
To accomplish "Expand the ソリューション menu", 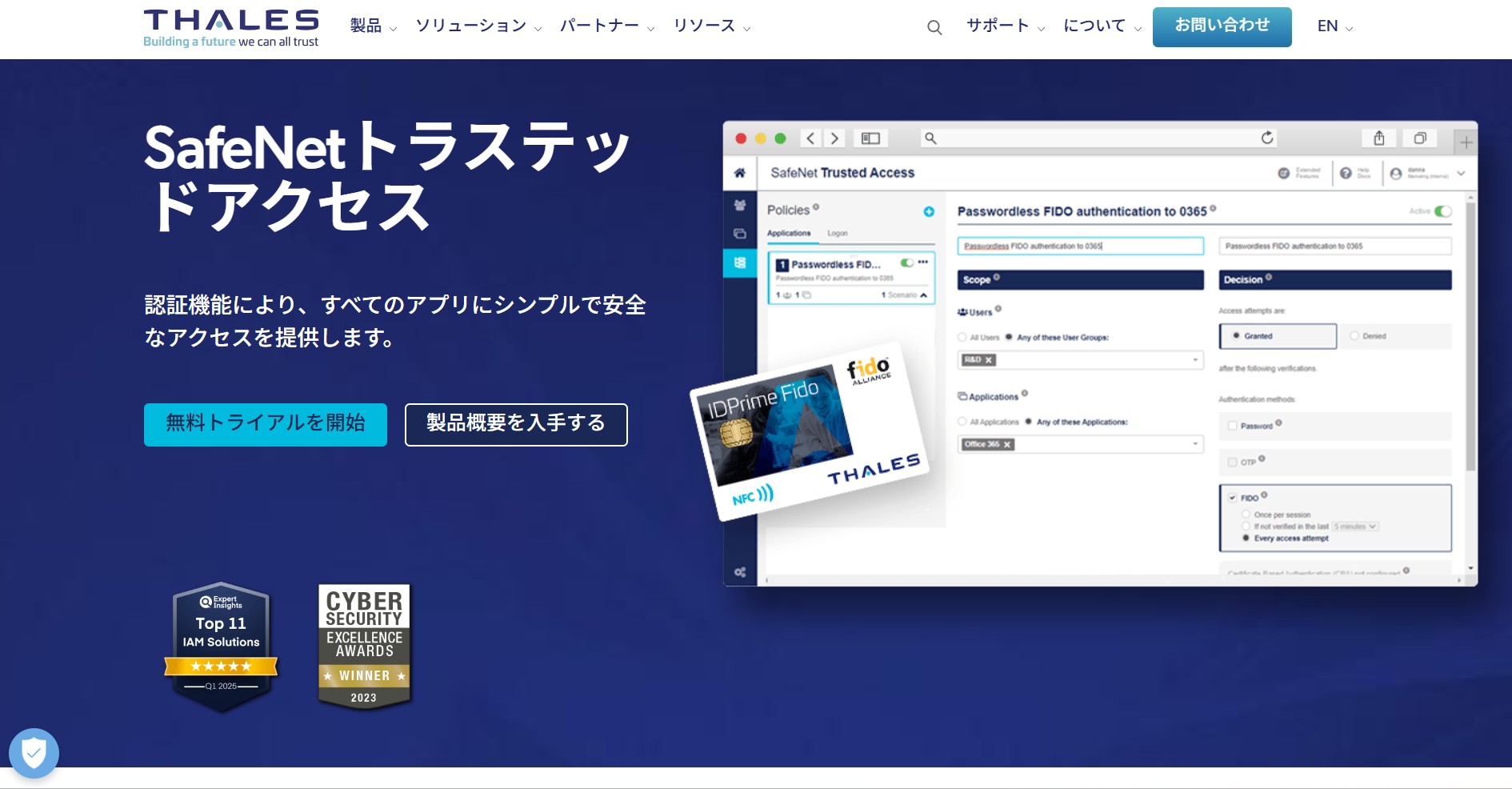I will click(478, 26).
